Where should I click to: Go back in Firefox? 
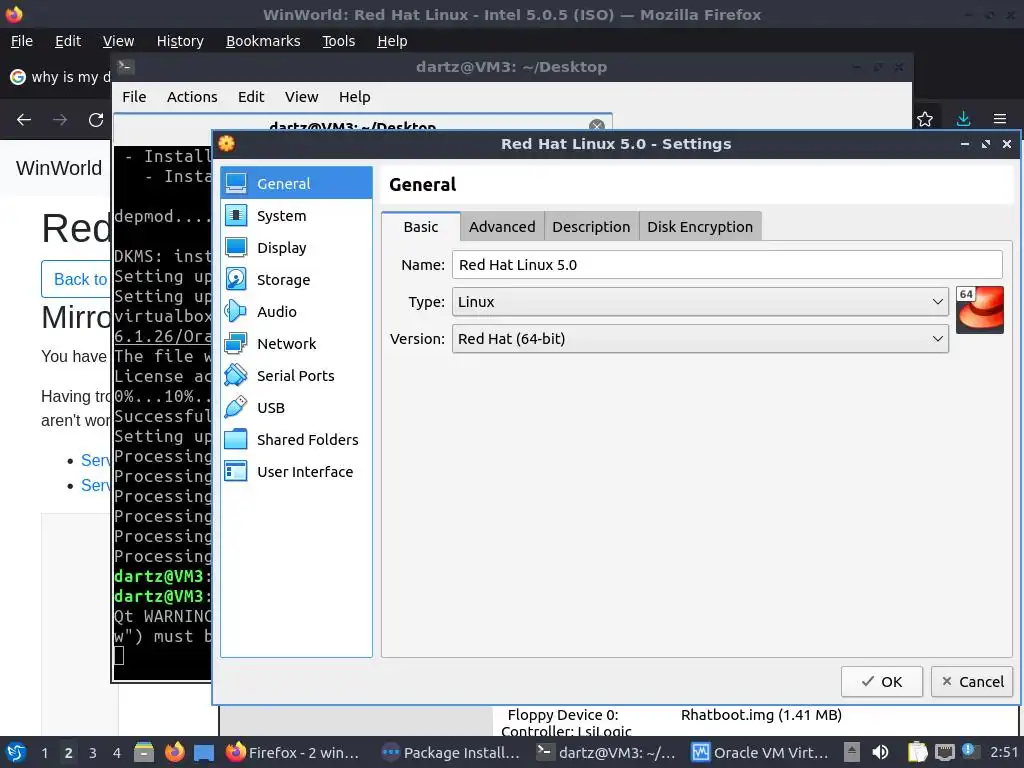[x=24, y=120]
